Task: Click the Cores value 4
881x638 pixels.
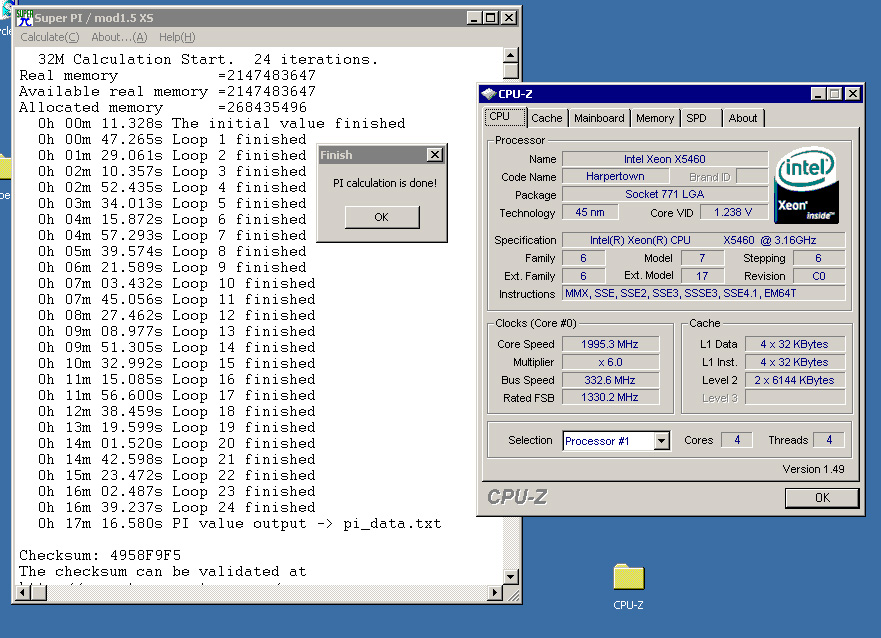Action: coord(737,440)
